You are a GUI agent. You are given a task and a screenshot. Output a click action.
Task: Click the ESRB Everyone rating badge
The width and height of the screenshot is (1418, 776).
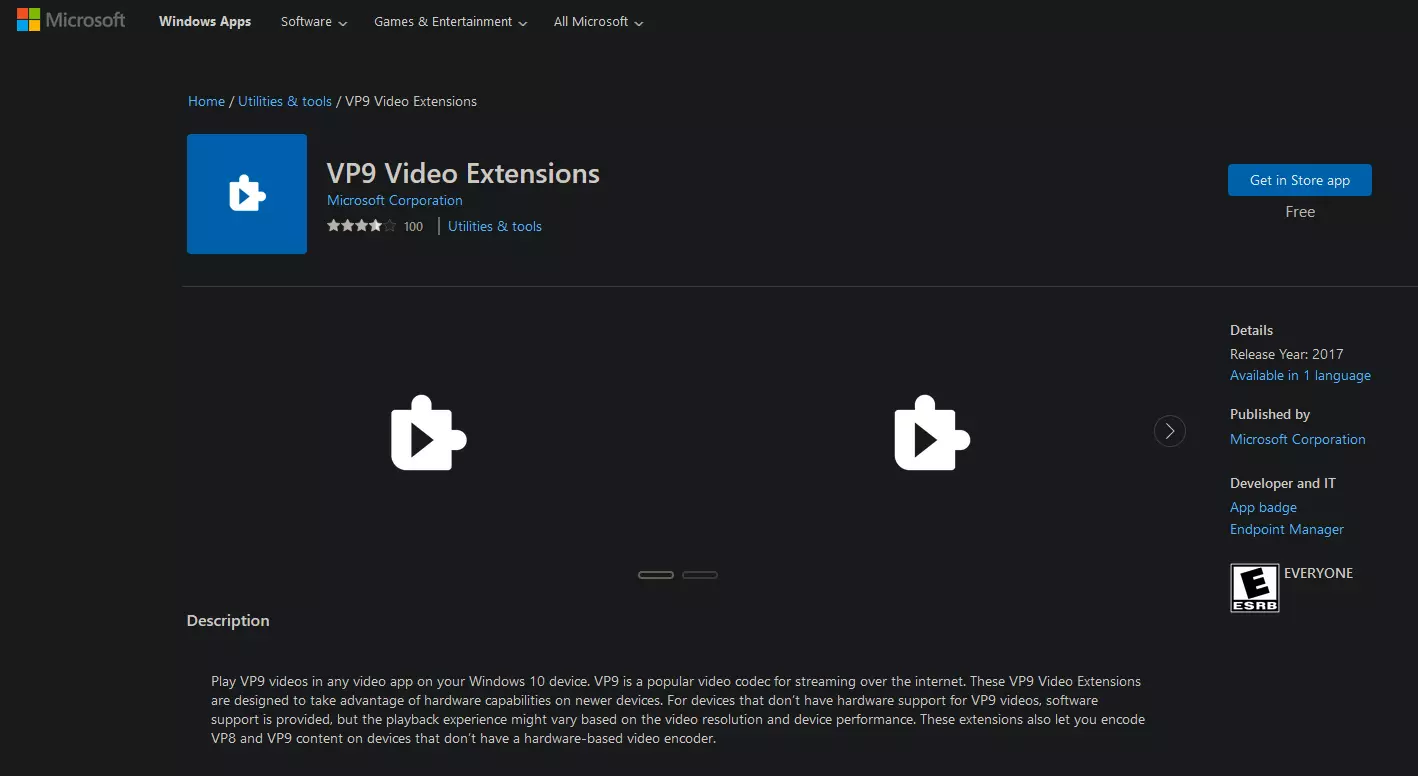point(1254,588)
